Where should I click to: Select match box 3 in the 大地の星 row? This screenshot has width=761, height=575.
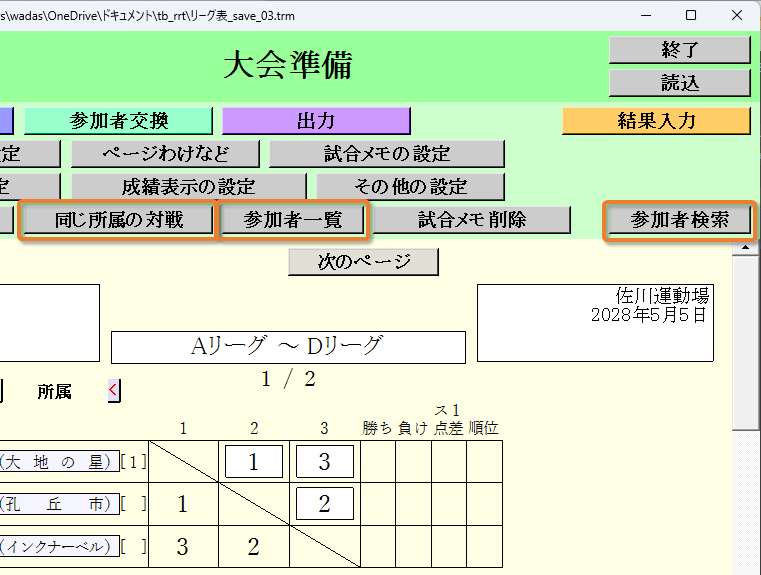tap(325, 461)
